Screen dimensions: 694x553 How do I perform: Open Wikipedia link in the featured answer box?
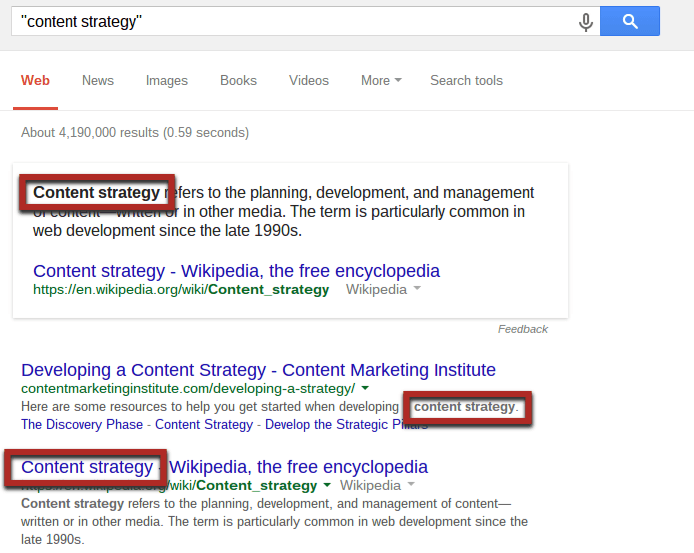coord(236,271)
